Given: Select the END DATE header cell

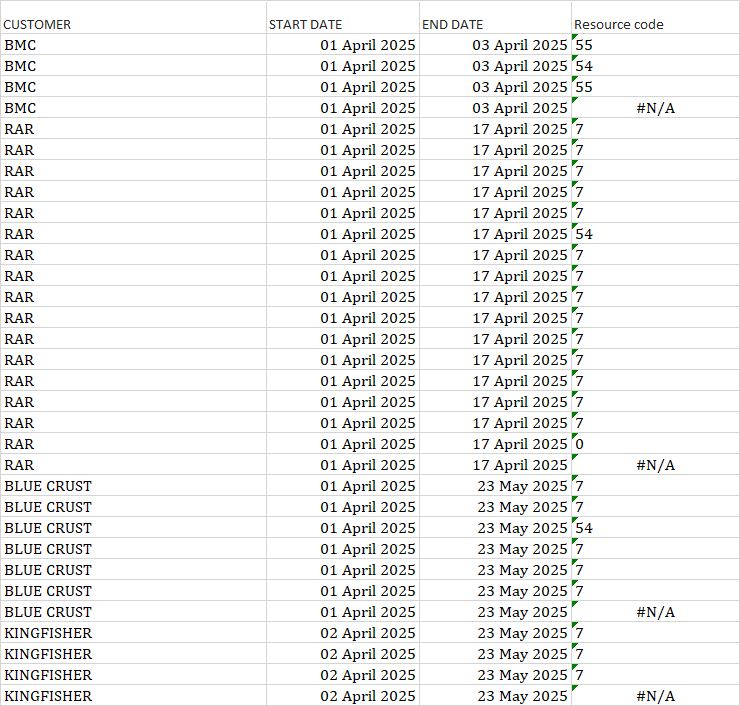Looking at the screenshot, I should pyautogui.click(x=495, y=18).
